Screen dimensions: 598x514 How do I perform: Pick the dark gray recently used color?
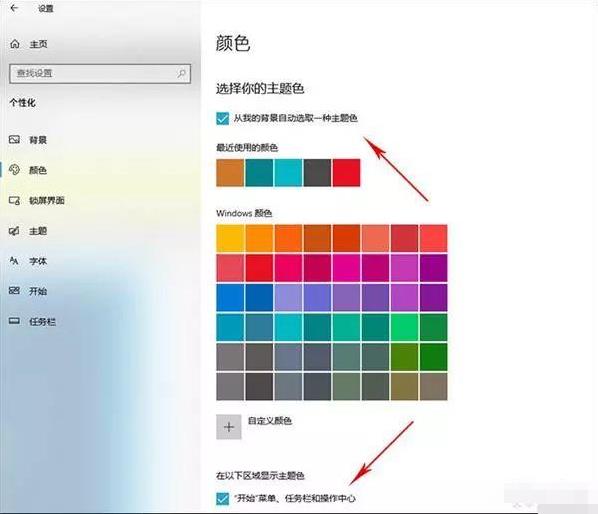point(317,173)
